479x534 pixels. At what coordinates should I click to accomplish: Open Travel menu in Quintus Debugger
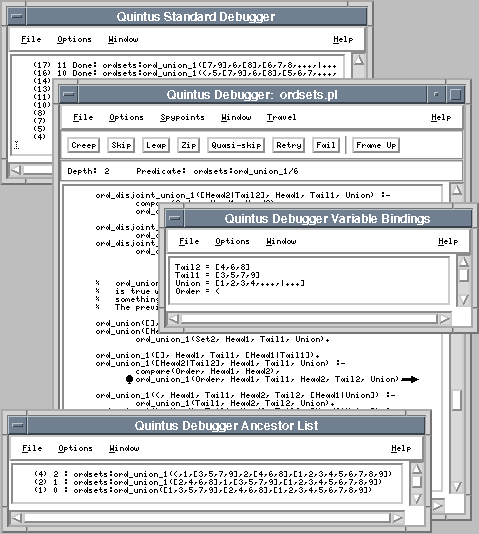[281, 117]
